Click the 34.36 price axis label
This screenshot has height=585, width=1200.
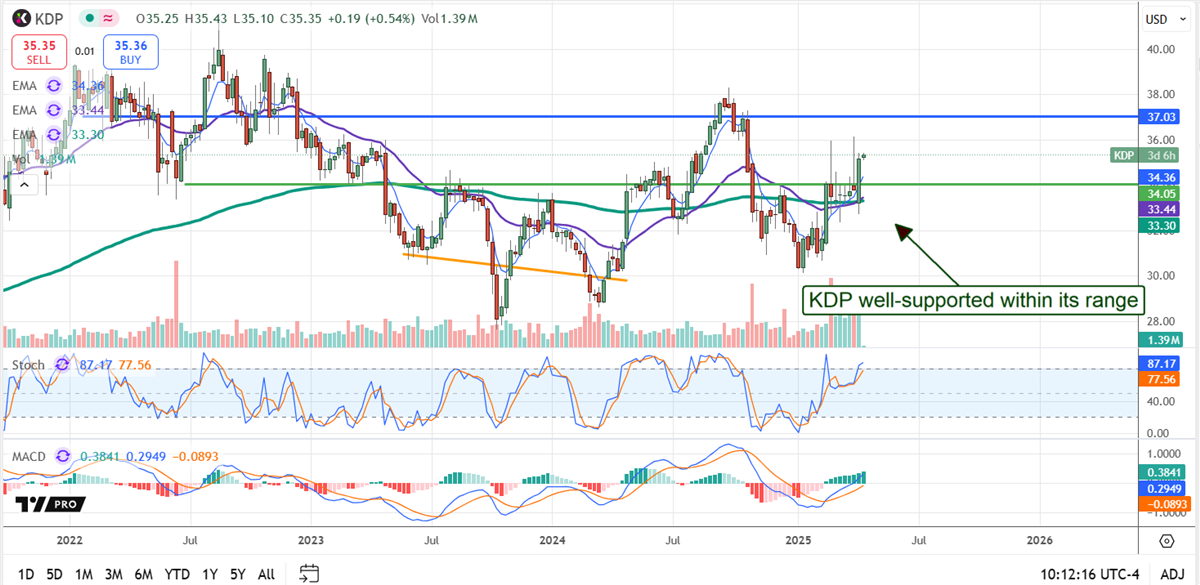tap(1161, 177)
